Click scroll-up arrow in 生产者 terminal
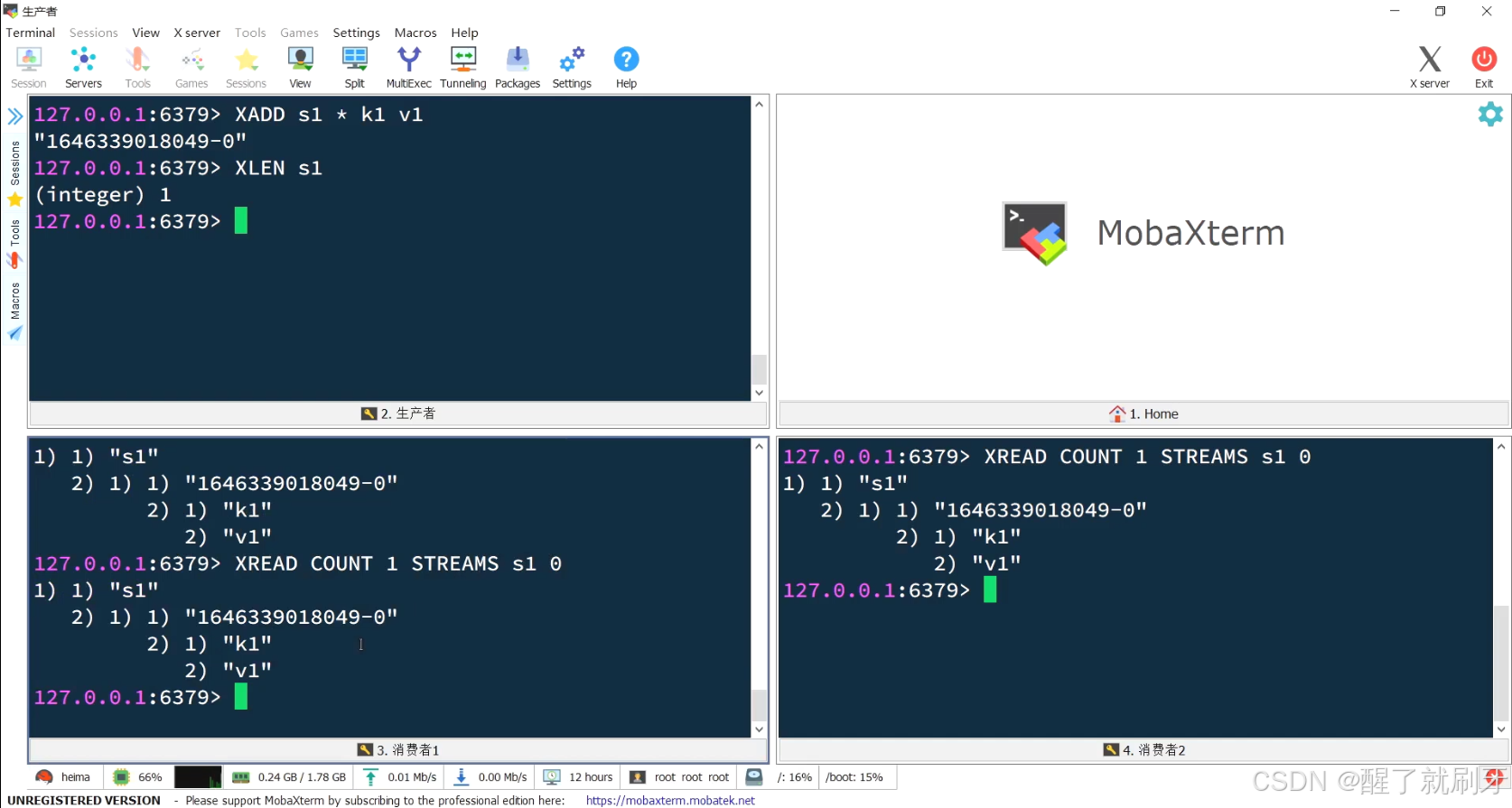The image size is (1512, 808). coord(759,105)
